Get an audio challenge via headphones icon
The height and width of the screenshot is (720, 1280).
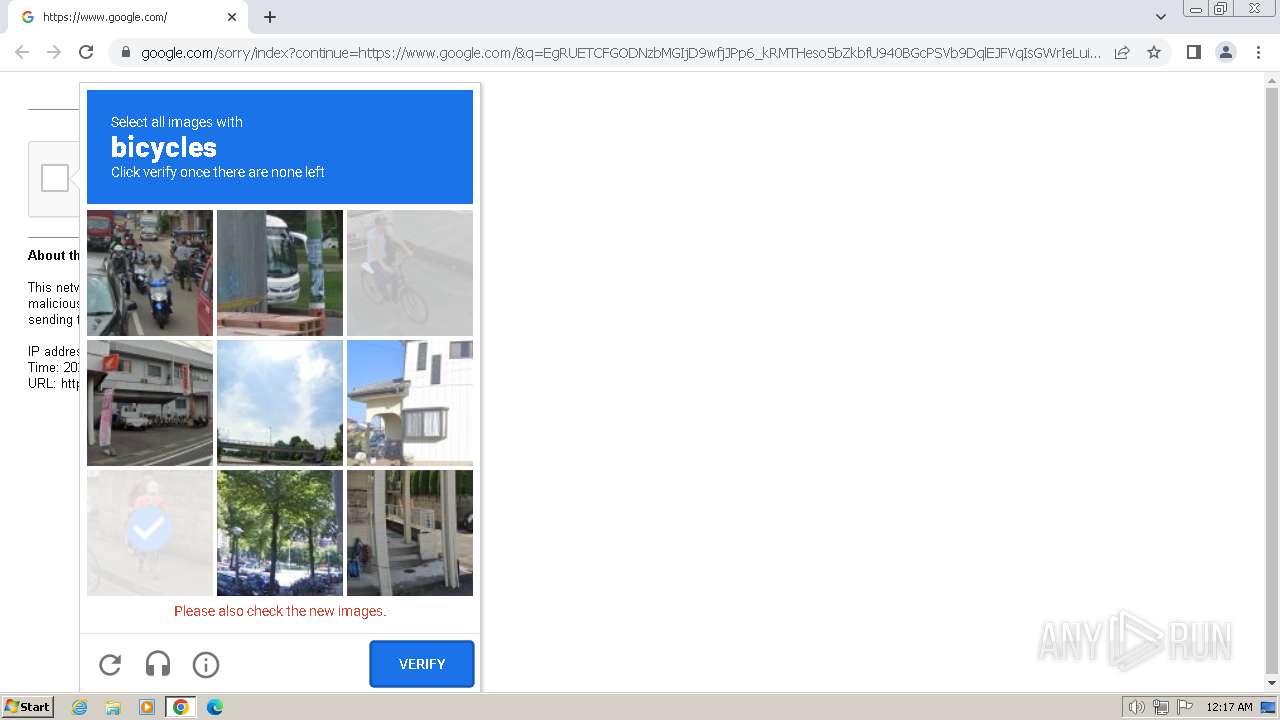158,664
